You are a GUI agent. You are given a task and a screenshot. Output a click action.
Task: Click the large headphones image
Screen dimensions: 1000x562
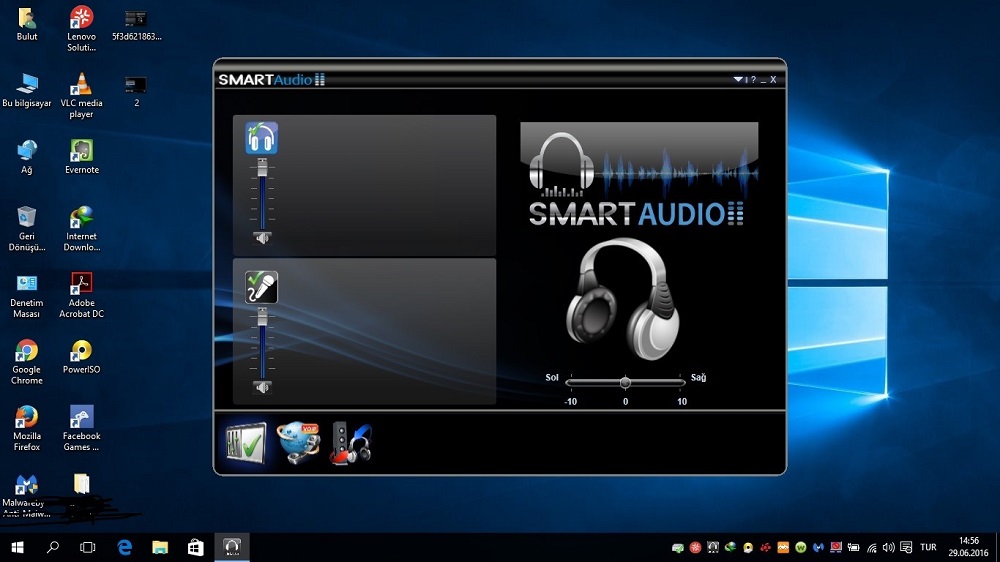pyautogui.click(x=622, y=299)
